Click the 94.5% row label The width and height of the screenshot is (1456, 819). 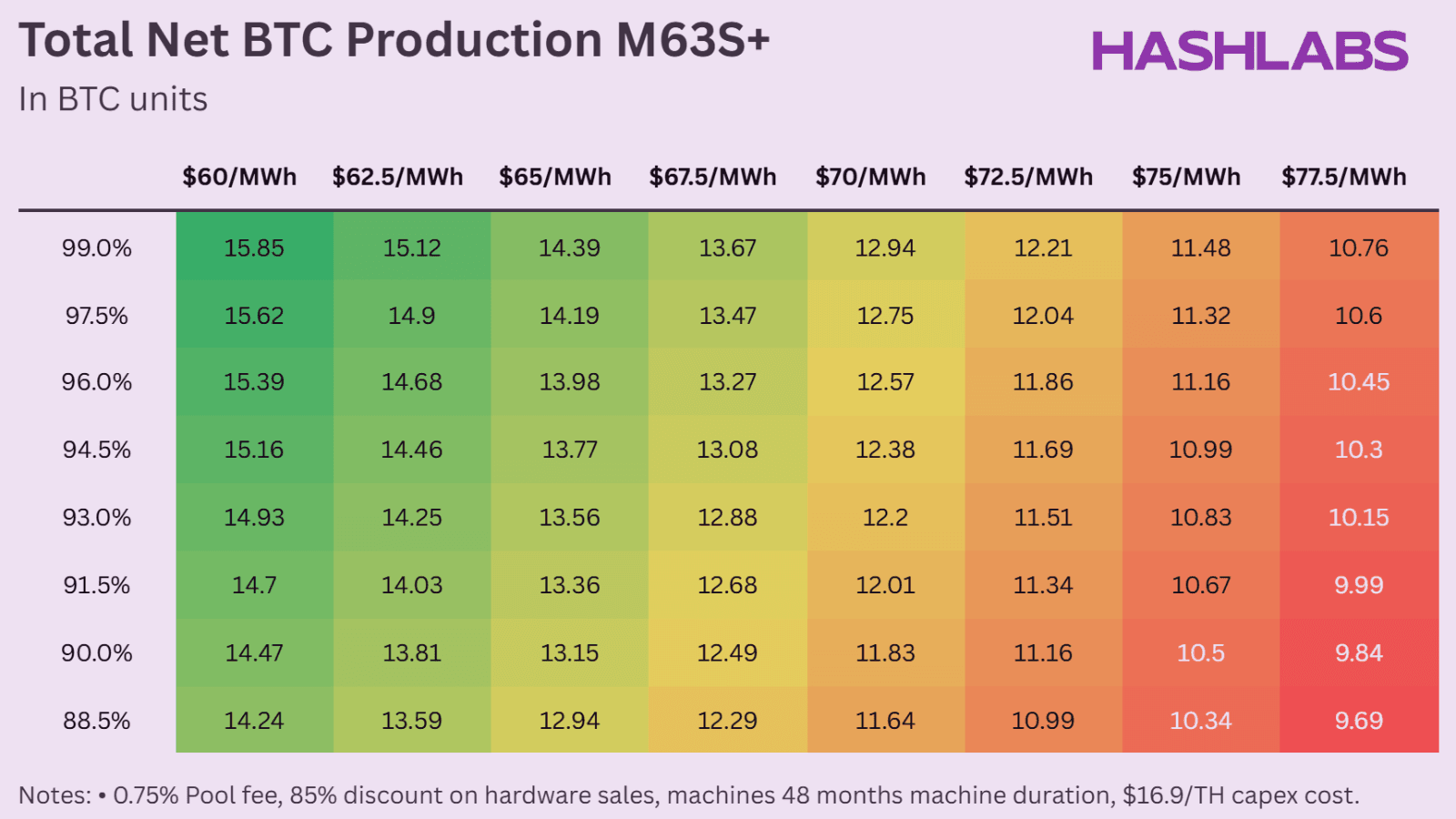click(x=96, y=450)
